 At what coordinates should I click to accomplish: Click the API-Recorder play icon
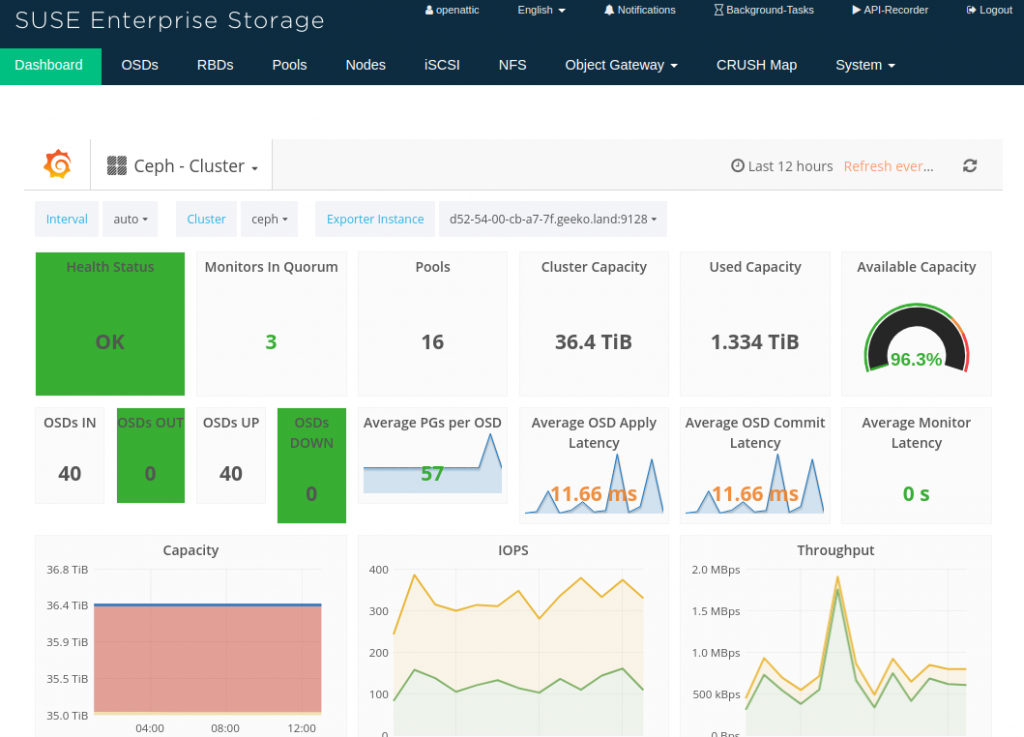(856, 10)
